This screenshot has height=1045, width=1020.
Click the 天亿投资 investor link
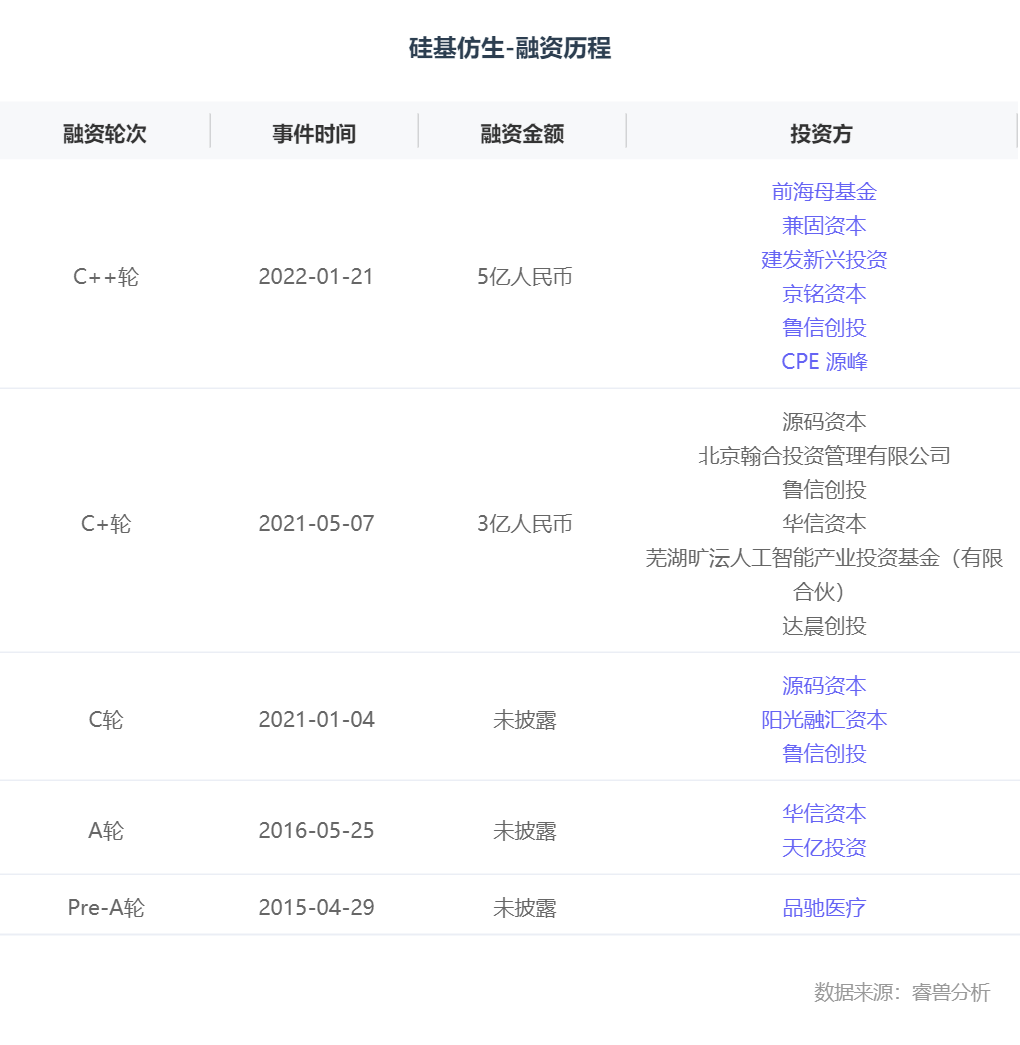pos(824,848)
